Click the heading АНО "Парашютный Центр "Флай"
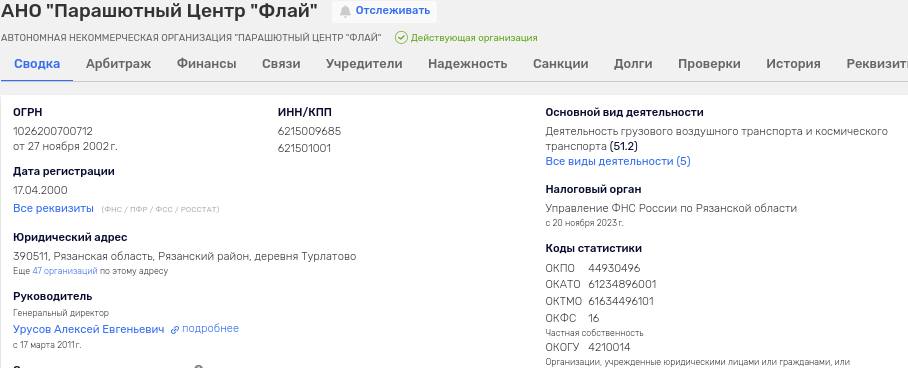This screenshot has height=368, width=908. pos(160,10)
